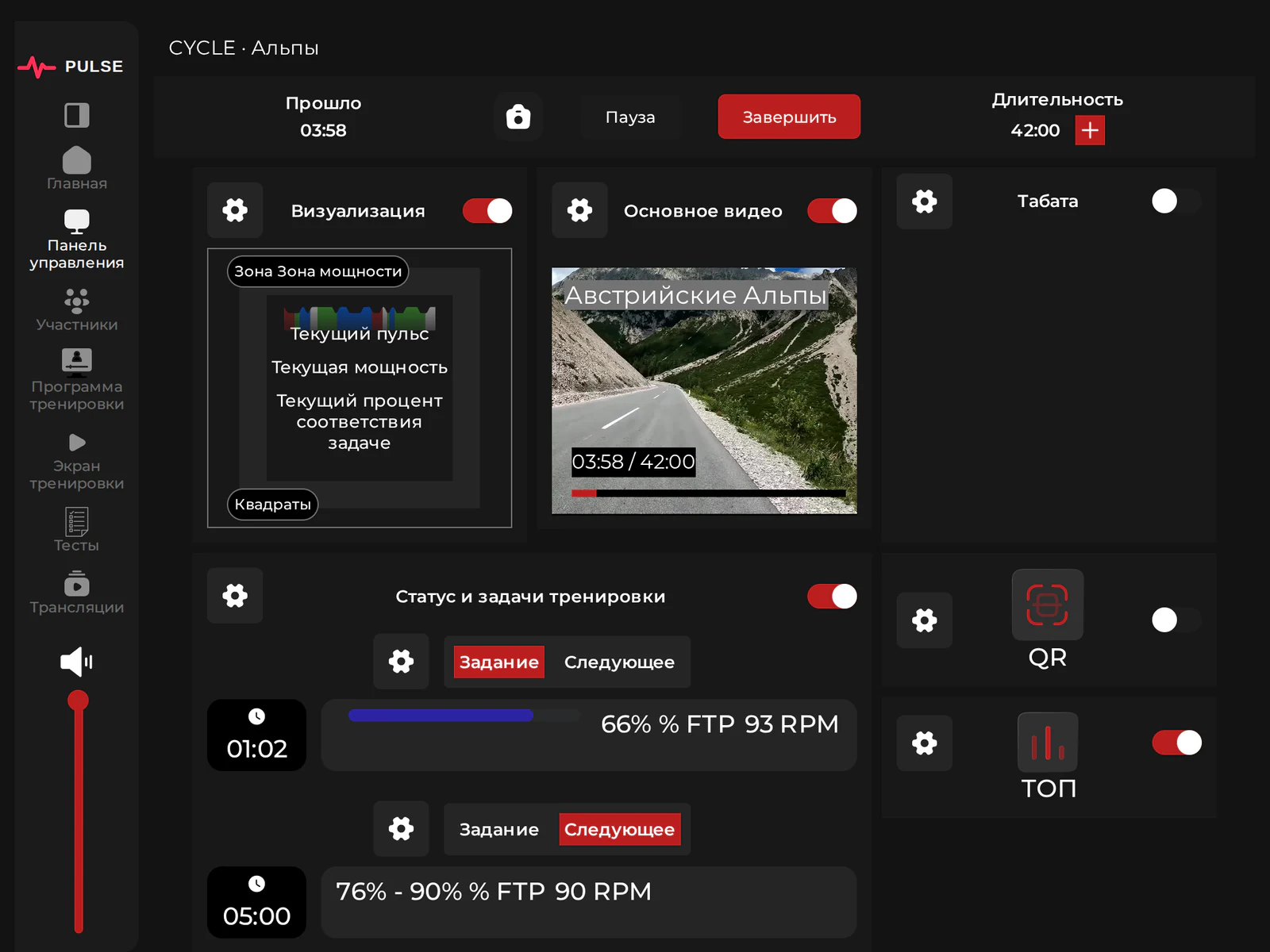
Task: Click the Австрийские Альпы video thumbnail
Action: (x=704, y=390)
